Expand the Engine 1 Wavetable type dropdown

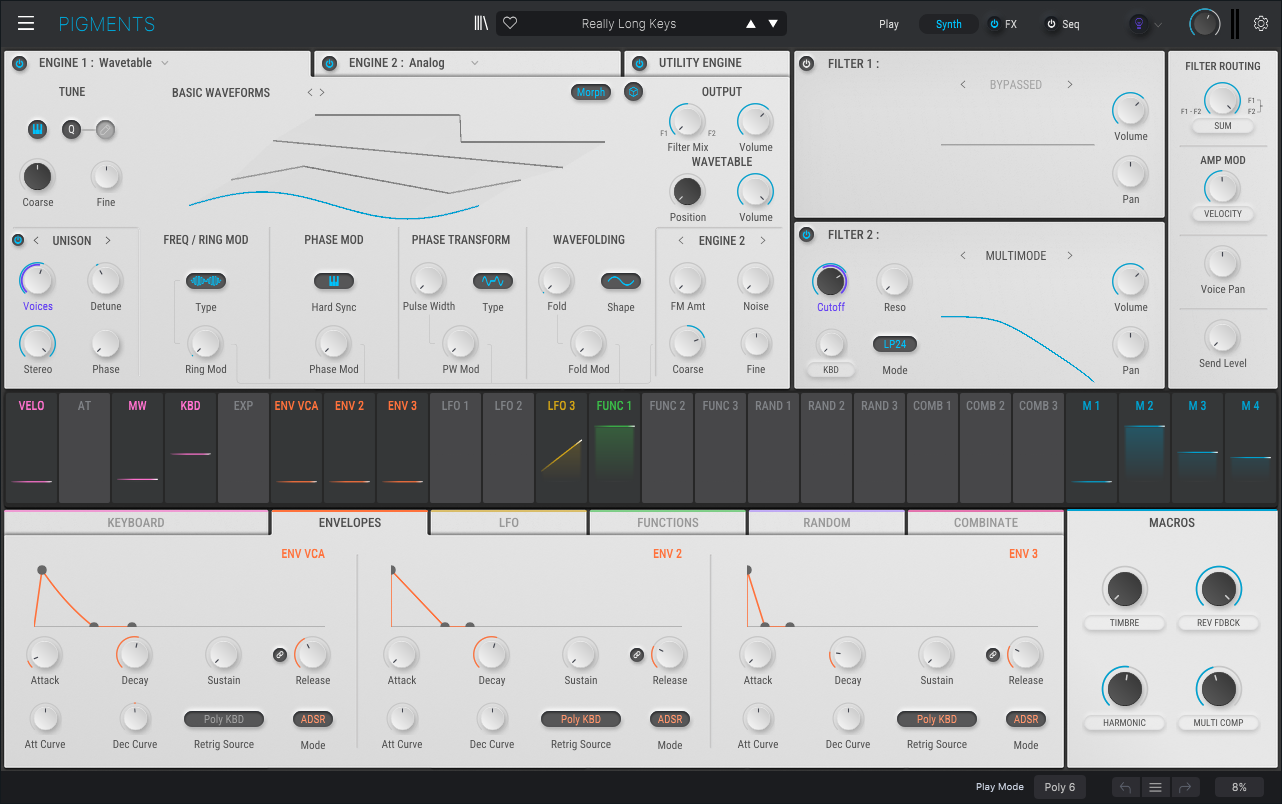tap(165, 63)
